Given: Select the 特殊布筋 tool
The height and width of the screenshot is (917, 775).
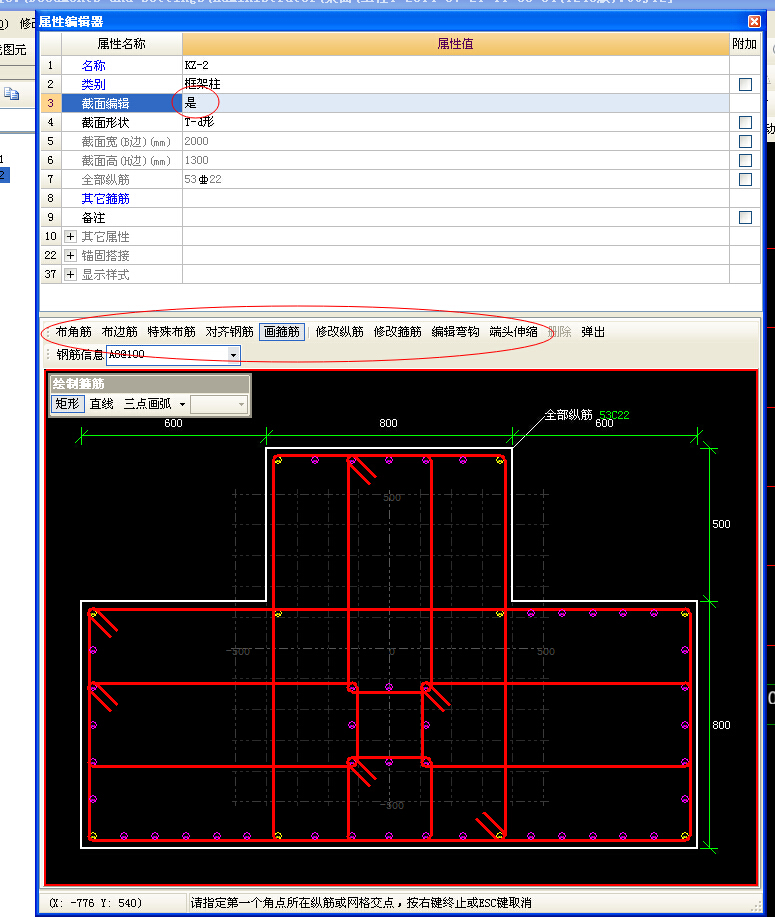Looking at the screenshot, I should click(172, 332).
